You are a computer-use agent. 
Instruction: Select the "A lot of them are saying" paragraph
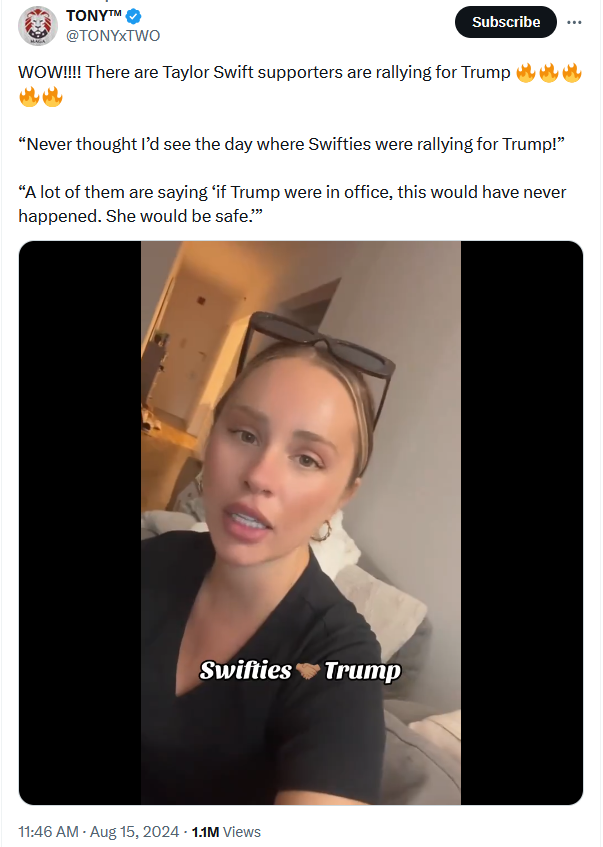[292, 204]
